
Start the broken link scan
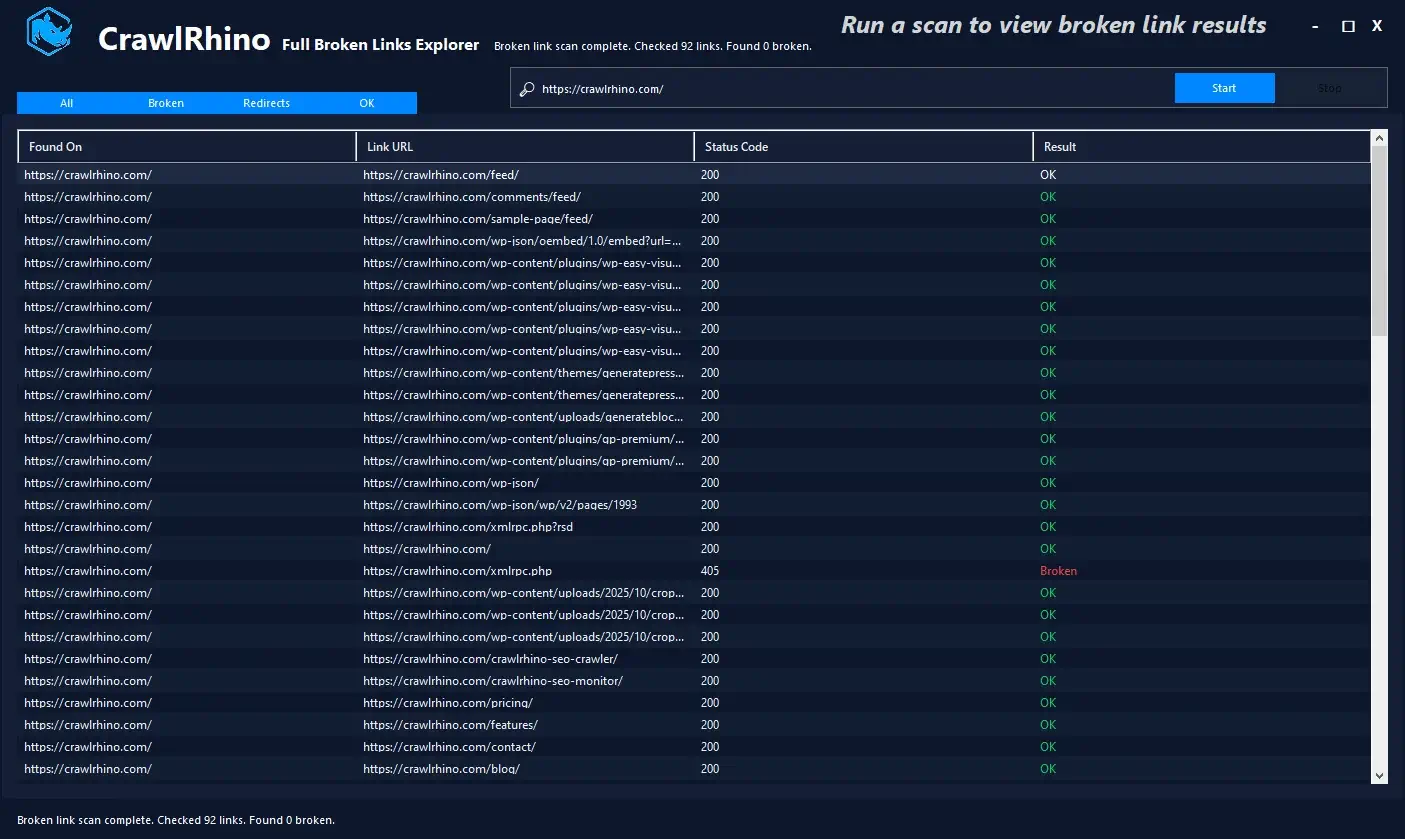[1224, 88]
